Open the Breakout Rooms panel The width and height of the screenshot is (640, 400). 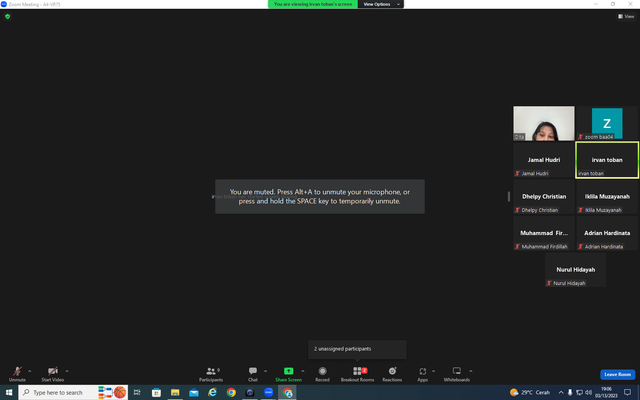(357, 373)
